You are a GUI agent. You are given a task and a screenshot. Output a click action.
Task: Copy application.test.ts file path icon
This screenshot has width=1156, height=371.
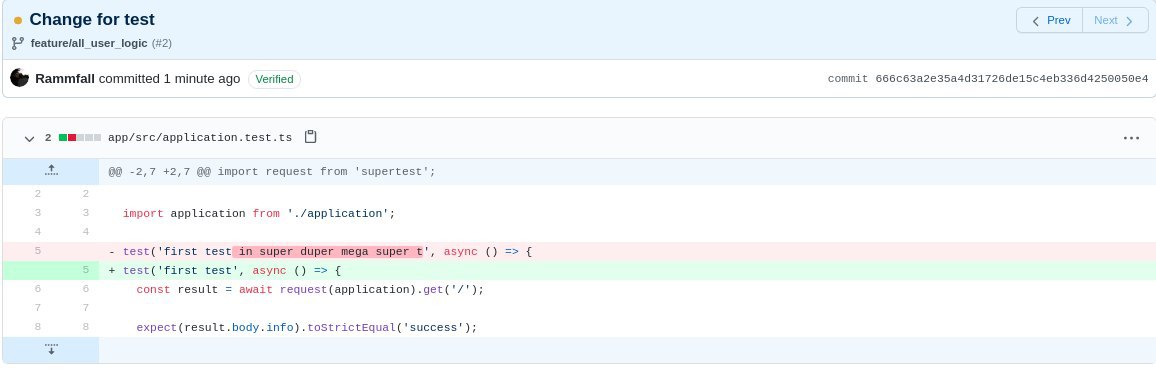(310, 137)
